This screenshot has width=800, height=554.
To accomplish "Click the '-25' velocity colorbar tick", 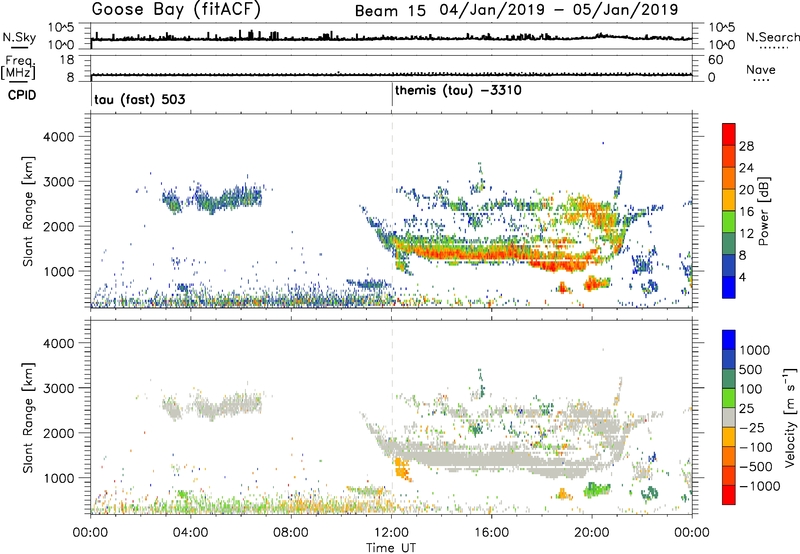I will 752,427.
